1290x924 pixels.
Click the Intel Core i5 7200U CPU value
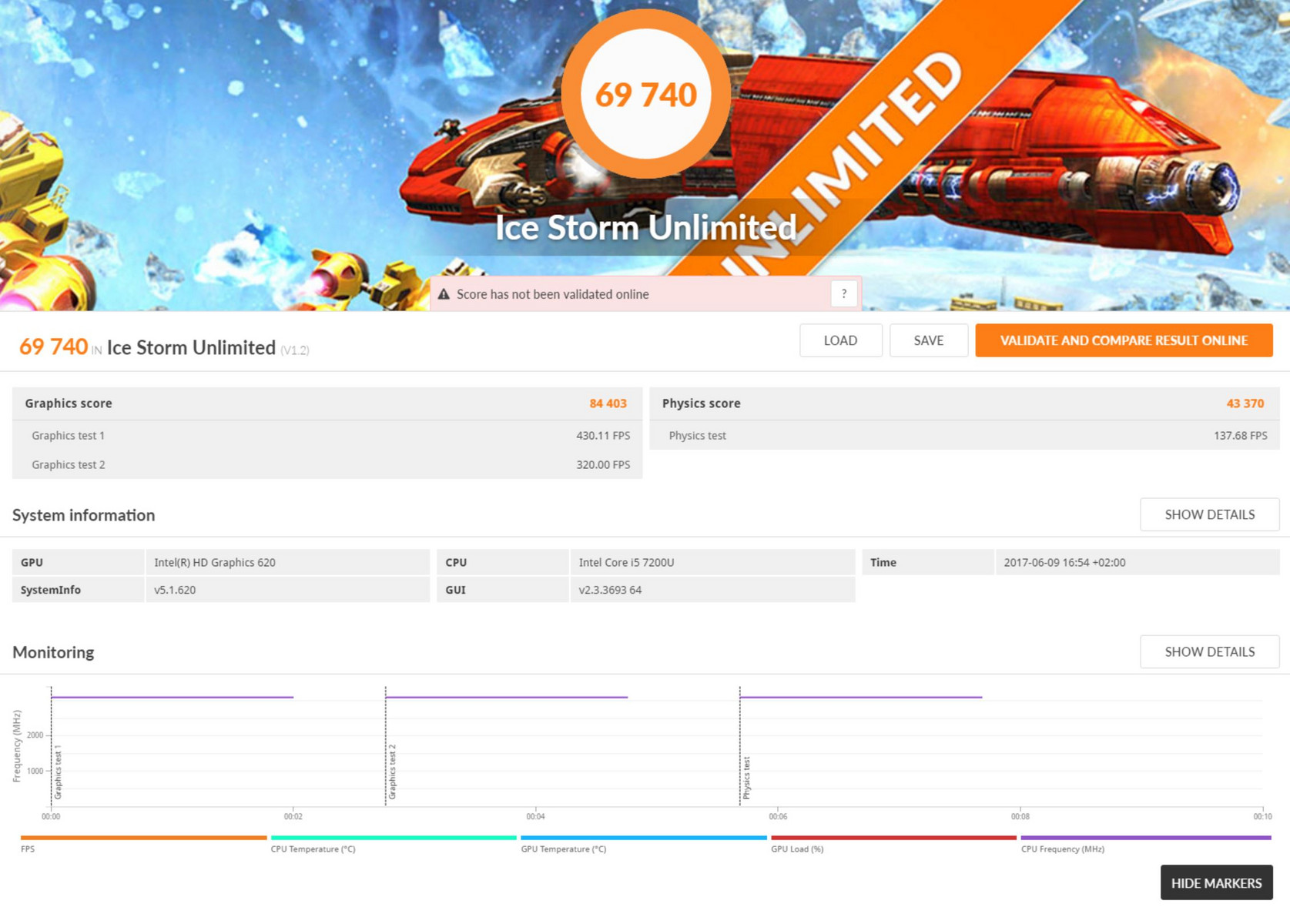(x=626, y=562)
